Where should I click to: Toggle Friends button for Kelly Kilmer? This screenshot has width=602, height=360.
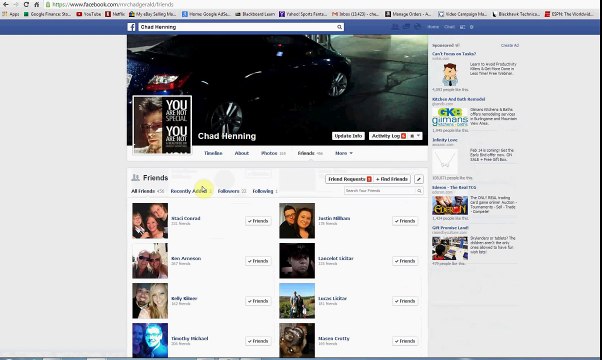click(258, 301)
